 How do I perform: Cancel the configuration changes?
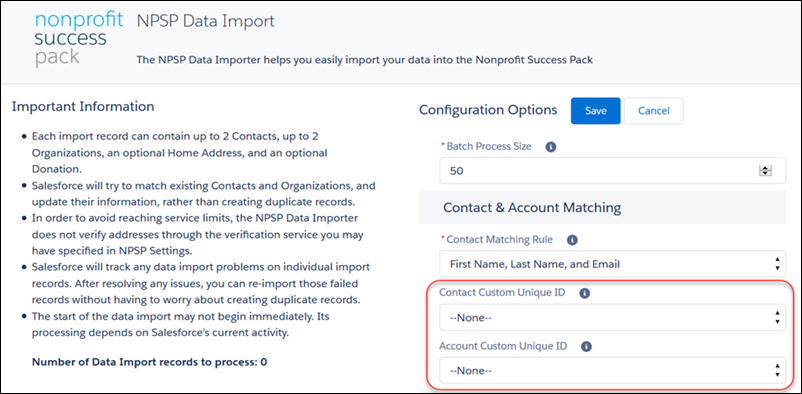(x=654, y=111)
